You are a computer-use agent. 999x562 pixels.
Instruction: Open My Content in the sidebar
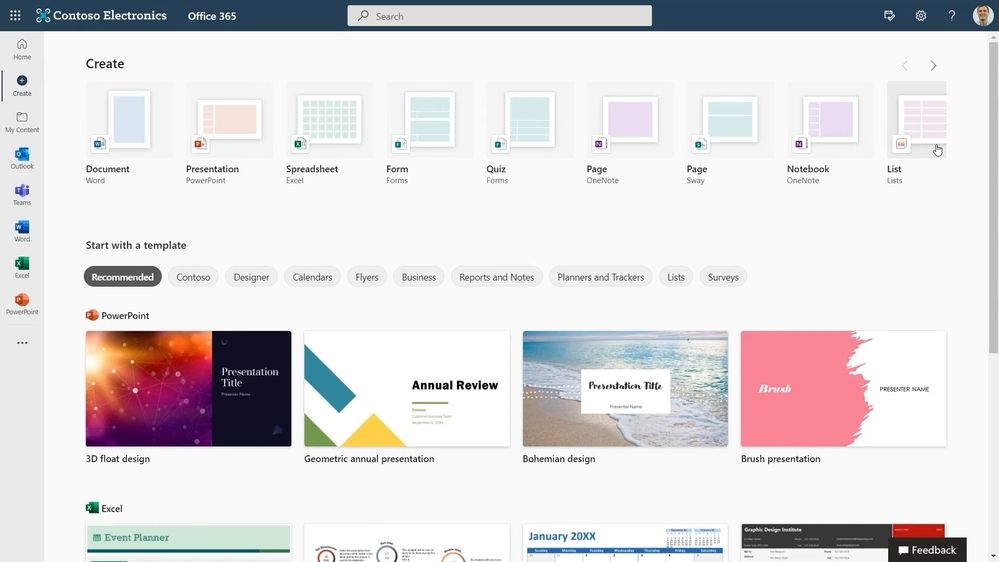tap(22, 122)
